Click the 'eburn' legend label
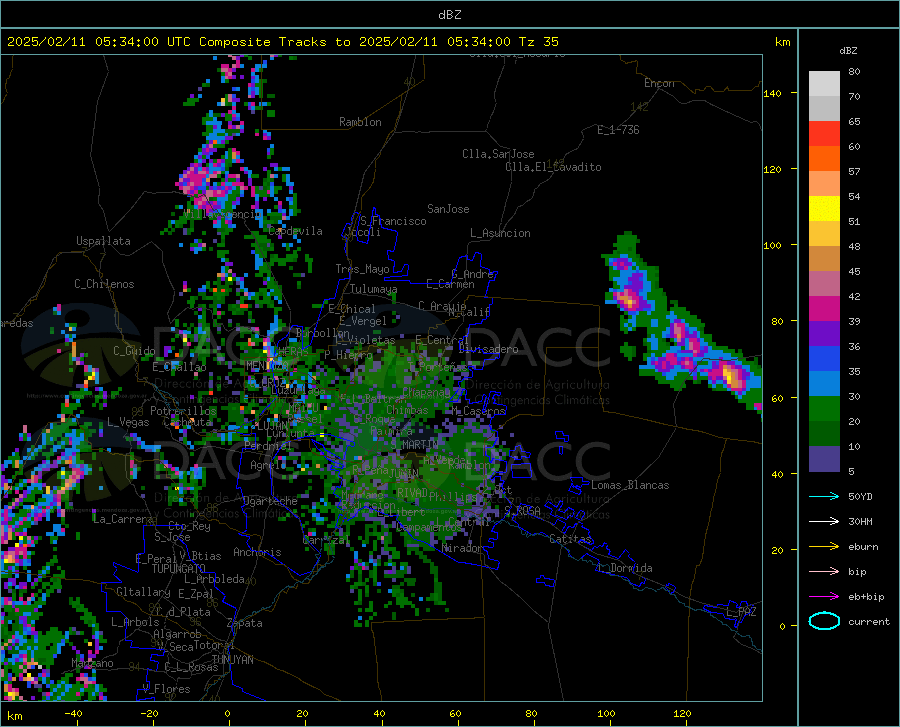The width and height of the screenshot is (900, 727). (863, 547)
